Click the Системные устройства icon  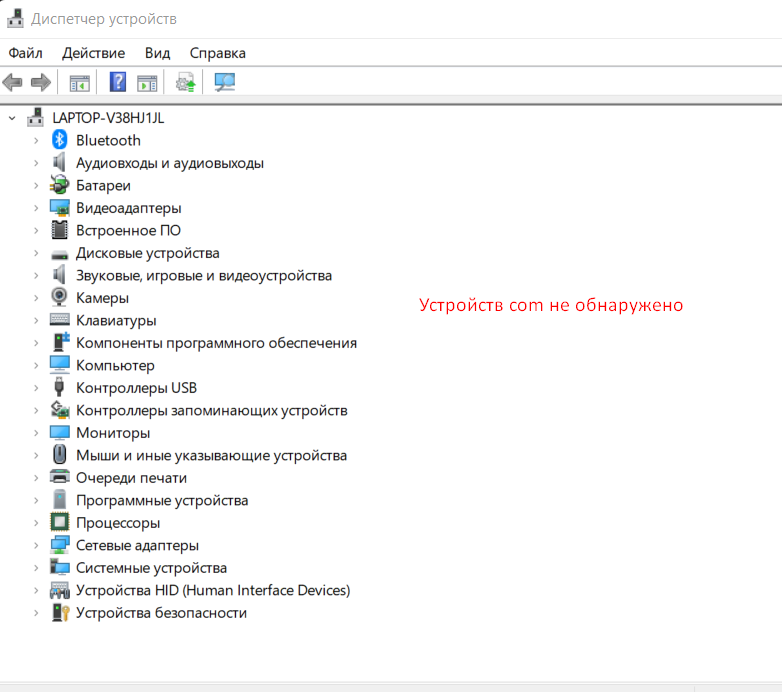(60, 567)
